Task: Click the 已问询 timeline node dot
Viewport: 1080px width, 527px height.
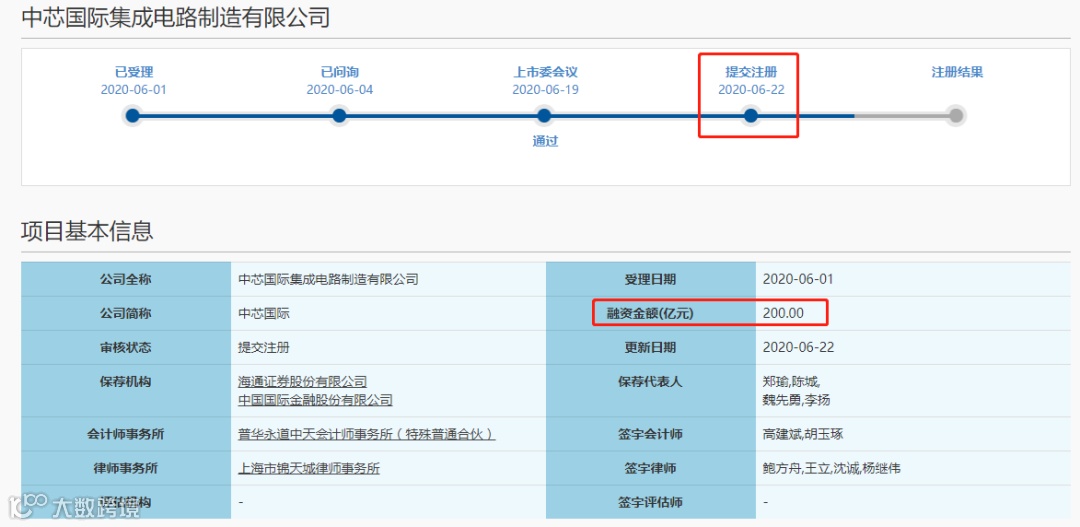Action: [x=339, y=116]
